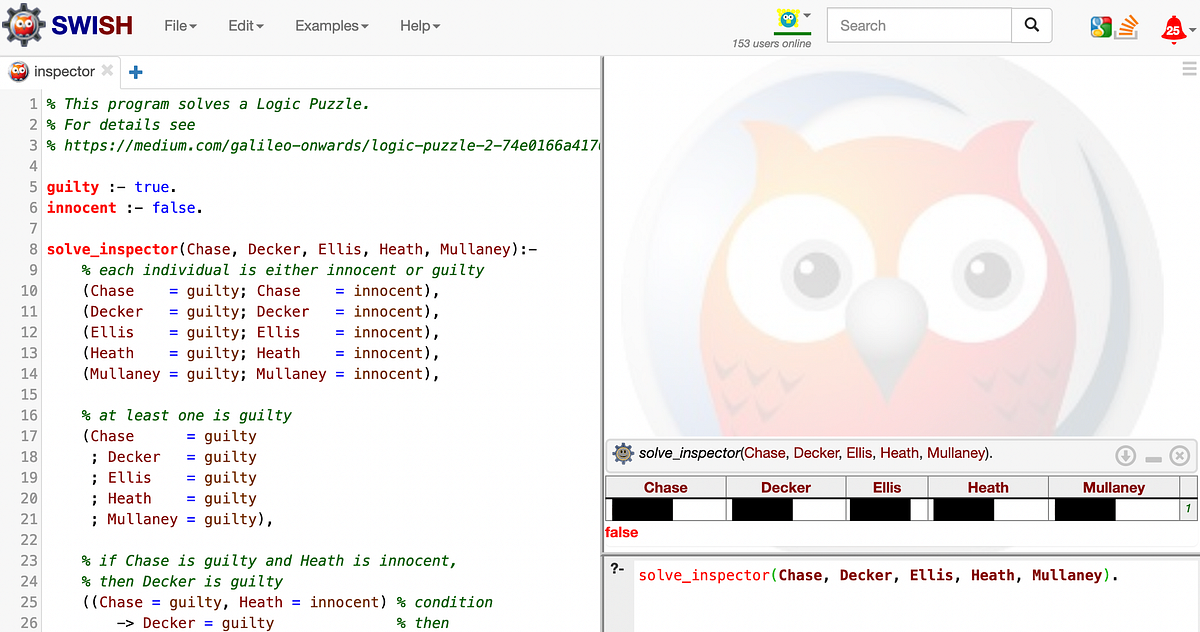Click the download answers arrow icon
This screenshot has height=632, width=1200.
pos(1125,456)
